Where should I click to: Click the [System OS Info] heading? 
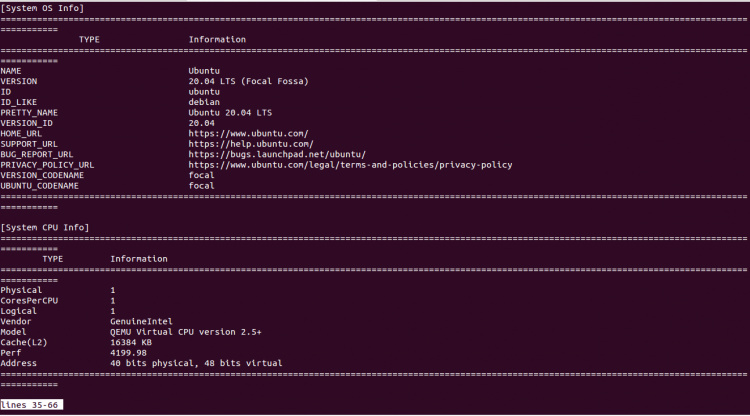(42, 9)
